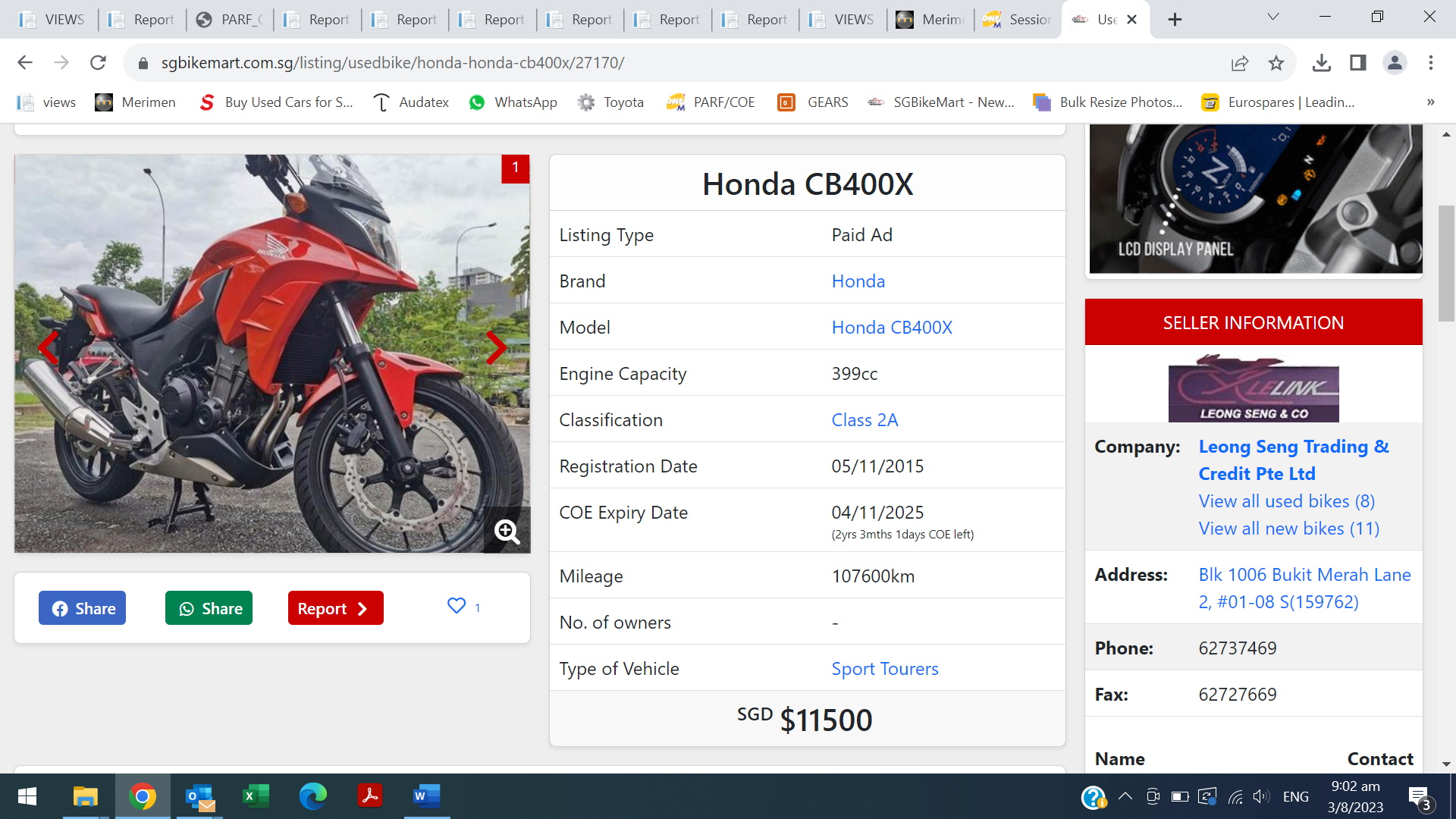This screenshot has height=819, width=1456.
Task: Open browser downloads icon
Action: pyautogui.click(x=1321, y=63)
